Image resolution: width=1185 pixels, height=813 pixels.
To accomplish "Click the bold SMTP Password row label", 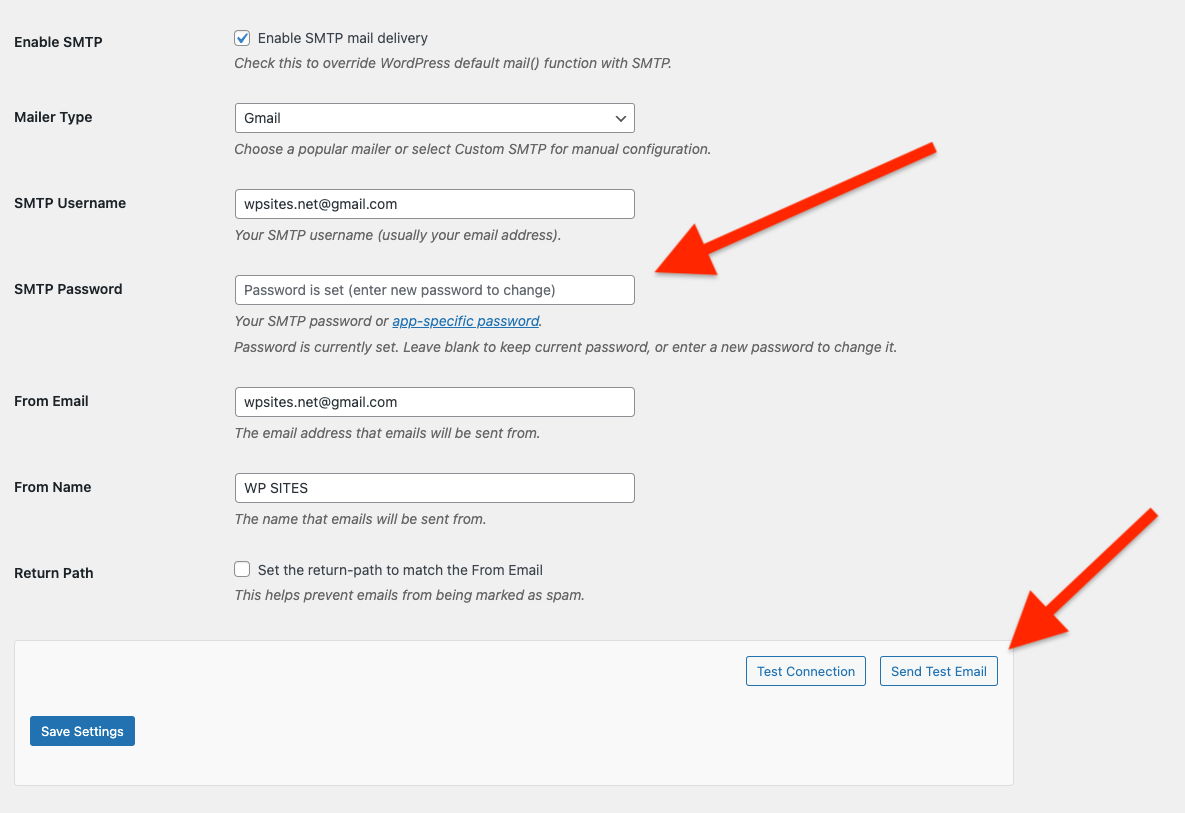I will tap(68, 289).
